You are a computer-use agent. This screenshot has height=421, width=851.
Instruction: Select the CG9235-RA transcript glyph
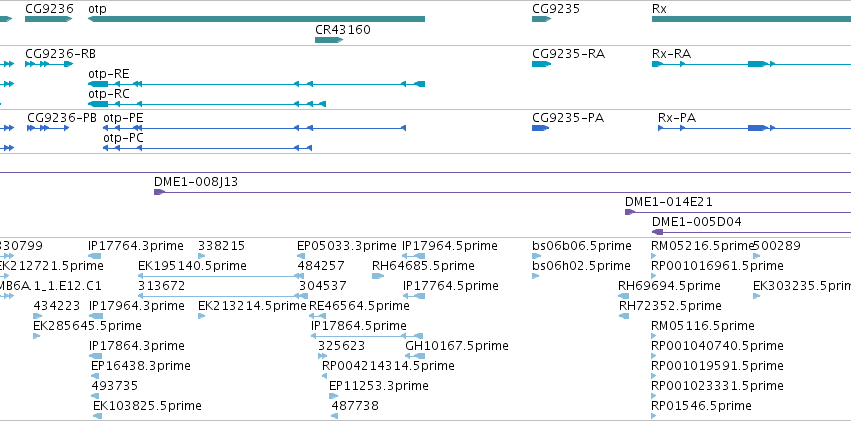pyautogui.click(x=542, y=64)
